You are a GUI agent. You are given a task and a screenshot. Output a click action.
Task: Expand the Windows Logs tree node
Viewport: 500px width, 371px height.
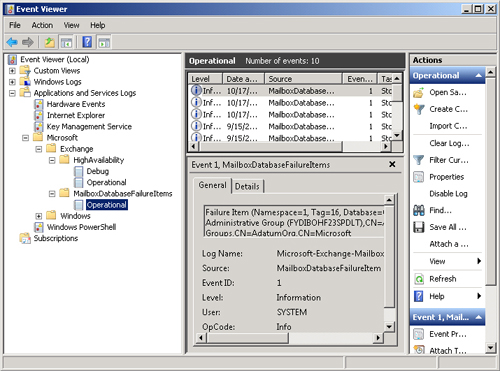(x=12, y=82)
